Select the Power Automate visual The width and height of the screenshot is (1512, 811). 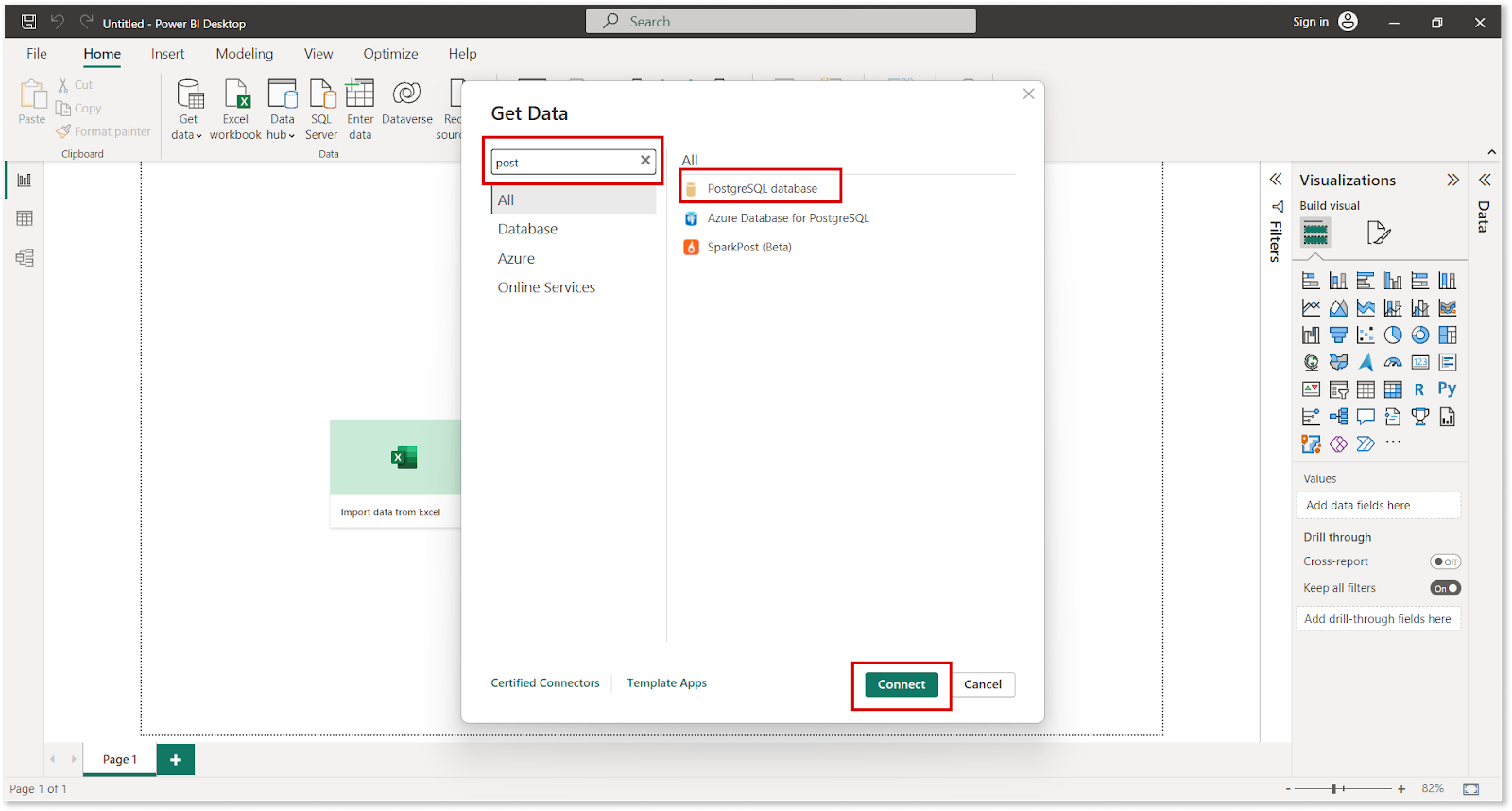coord(1366,443)
